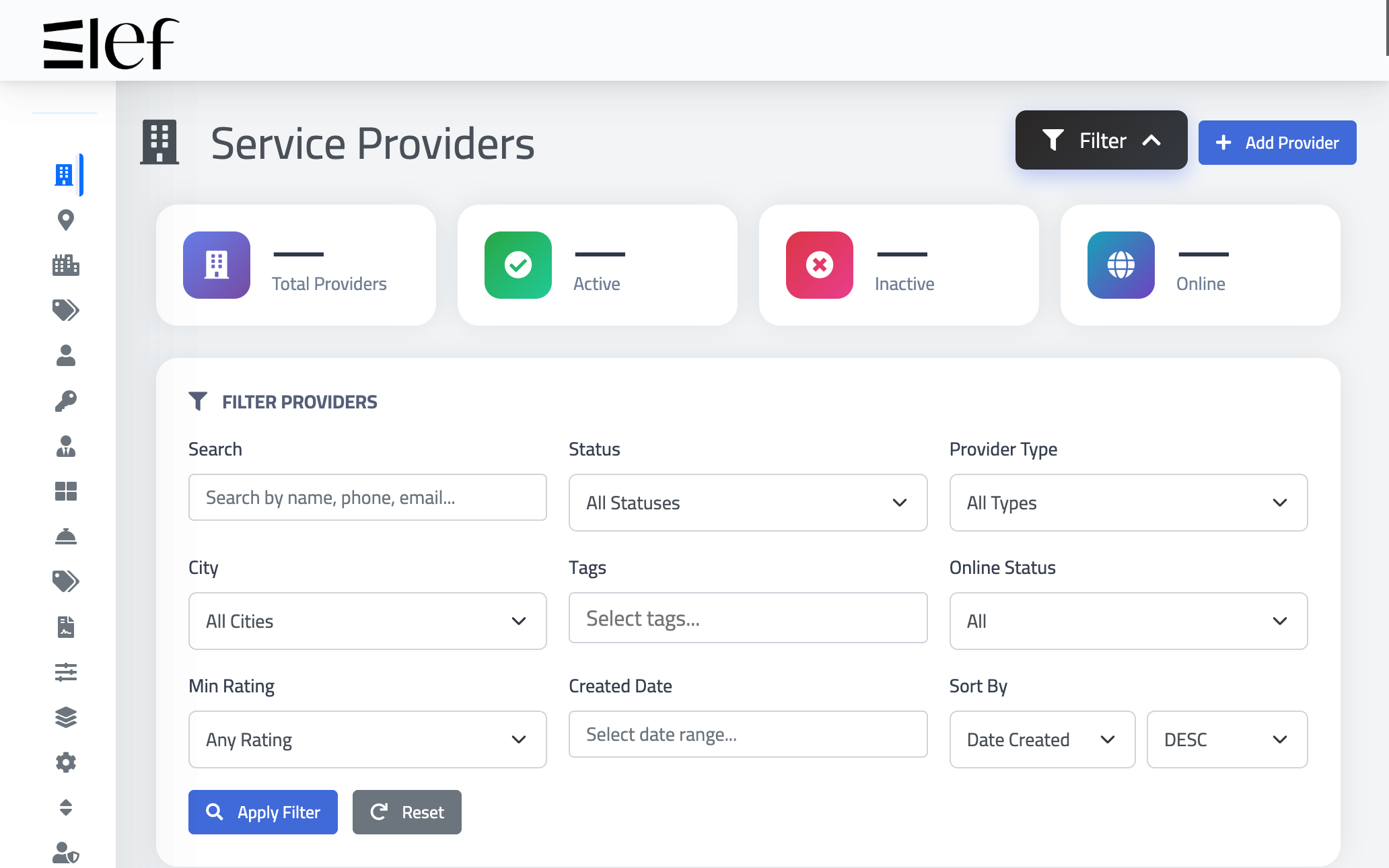Screen dimensions: 1389x868
Task: Click the purple Total Providers building icon
Action: [217, 265]
